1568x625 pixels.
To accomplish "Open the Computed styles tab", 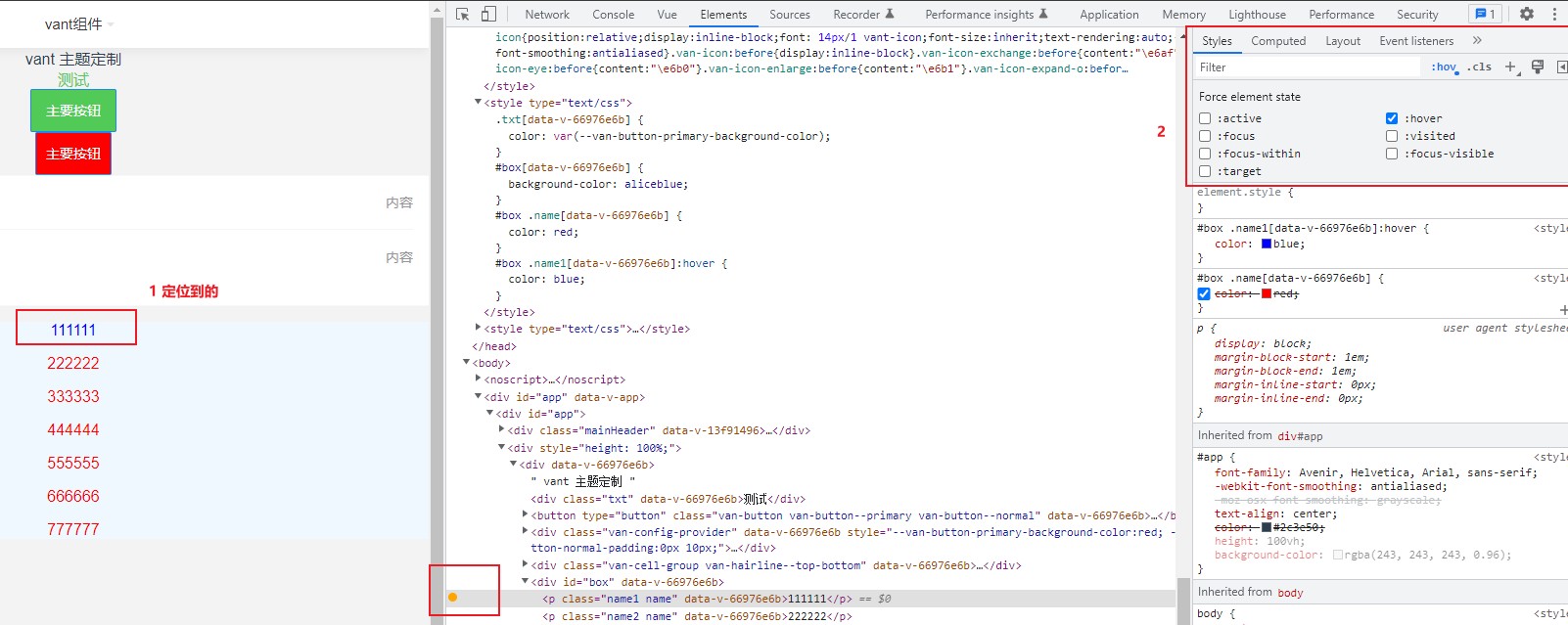I will click(x=1278, y=41).
